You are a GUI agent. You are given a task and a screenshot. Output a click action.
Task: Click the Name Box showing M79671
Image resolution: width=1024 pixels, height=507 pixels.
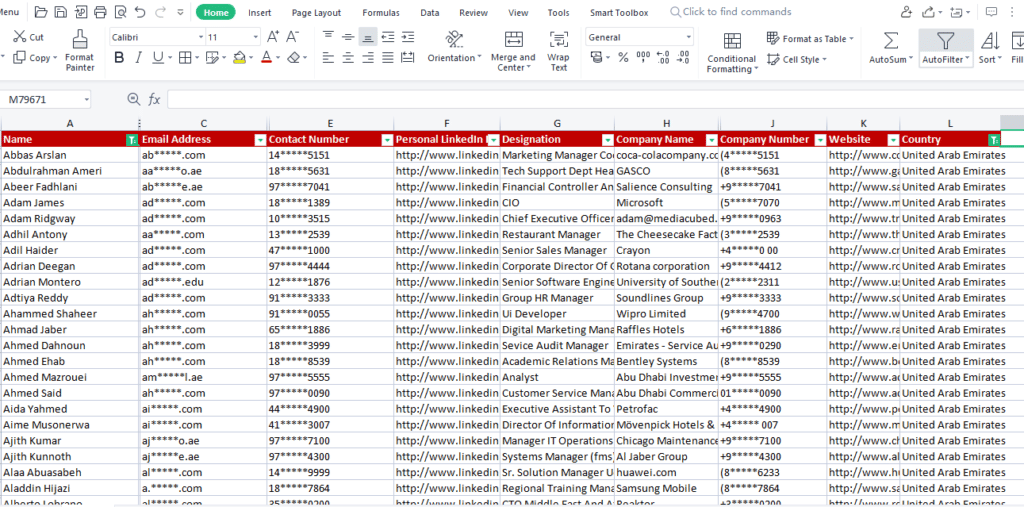46,99
